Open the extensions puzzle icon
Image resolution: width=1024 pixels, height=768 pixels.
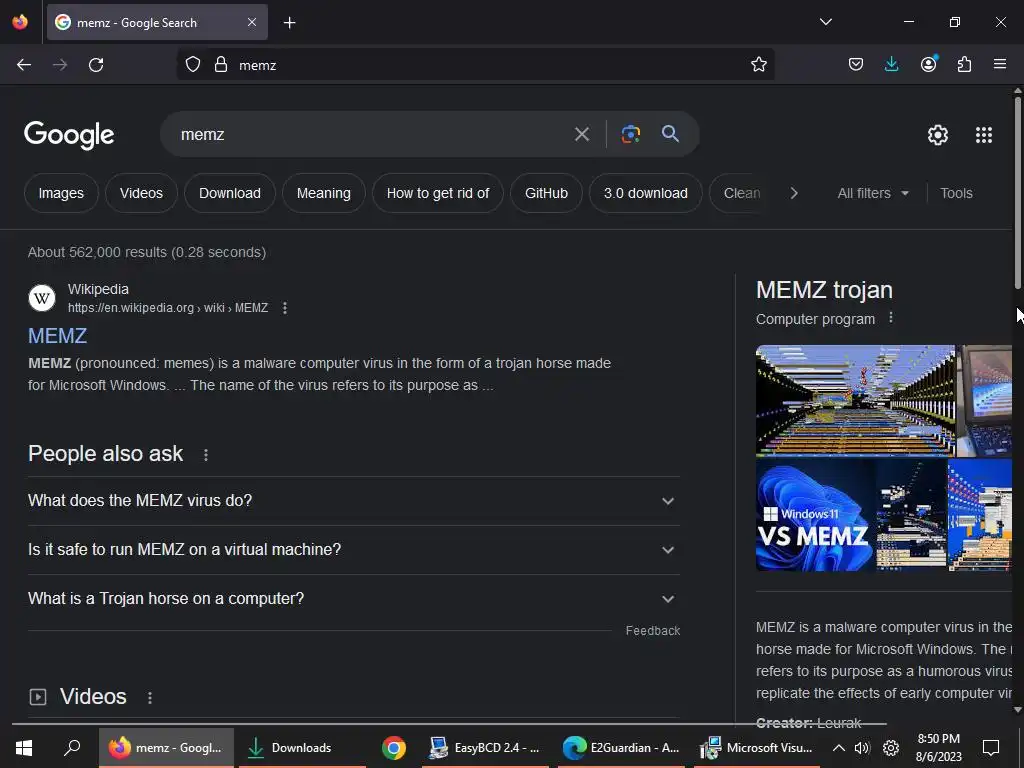coord(964,65)
